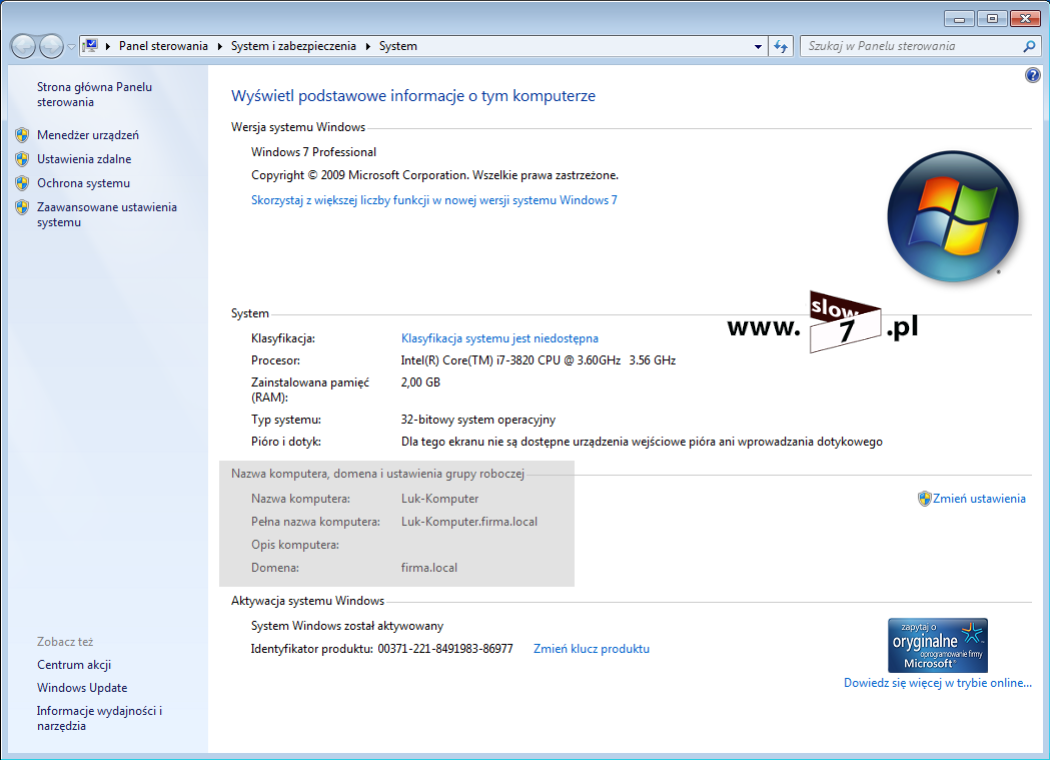The image size is (1050, 760).
Task: Click Zmień ustawienia link
Action: point(979,499)
